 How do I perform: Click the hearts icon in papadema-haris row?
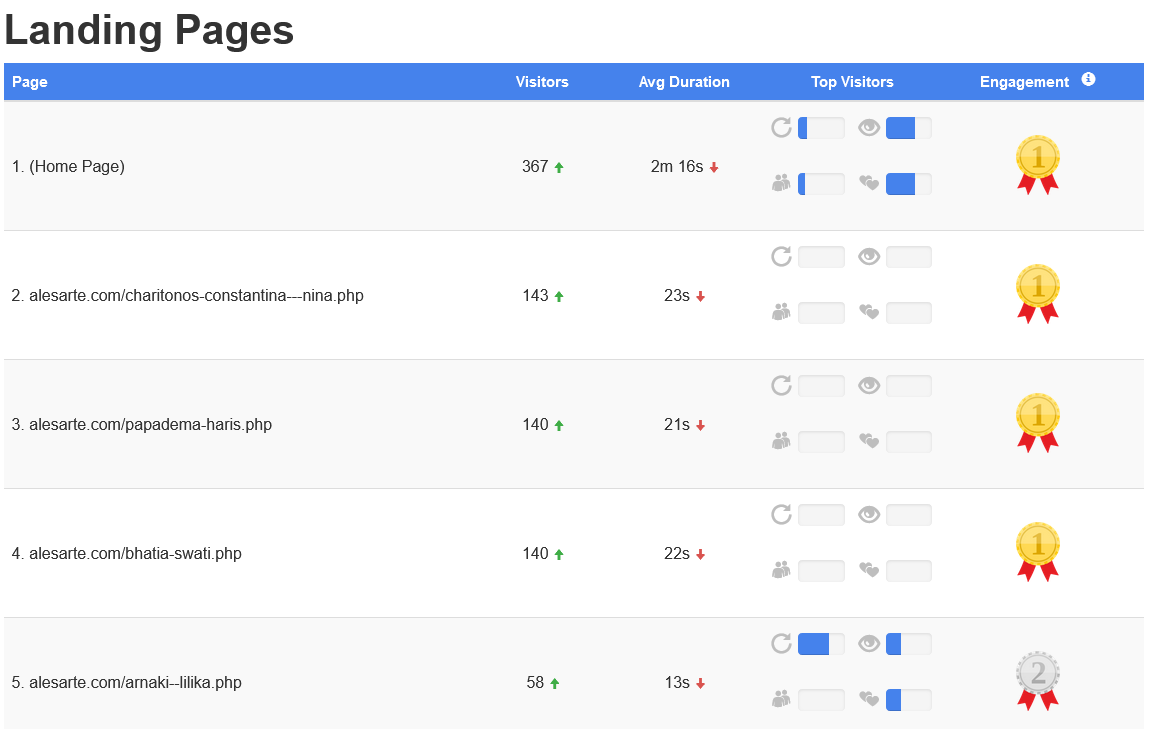869,441
